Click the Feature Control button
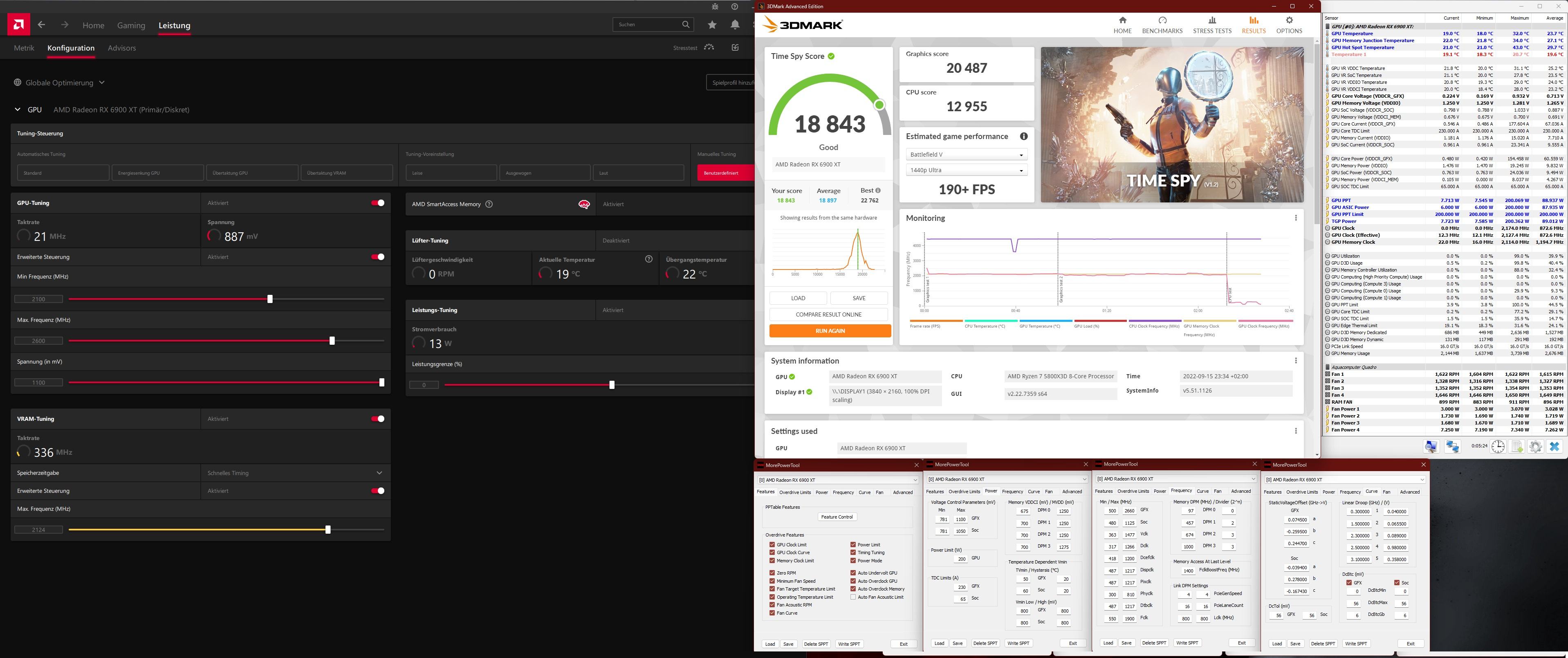The image size is (1568, 658). [837, 517]
